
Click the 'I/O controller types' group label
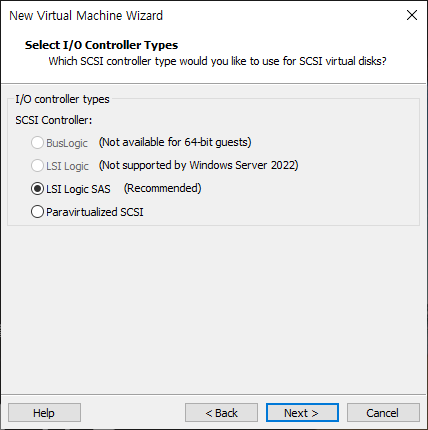coord(62,99)
